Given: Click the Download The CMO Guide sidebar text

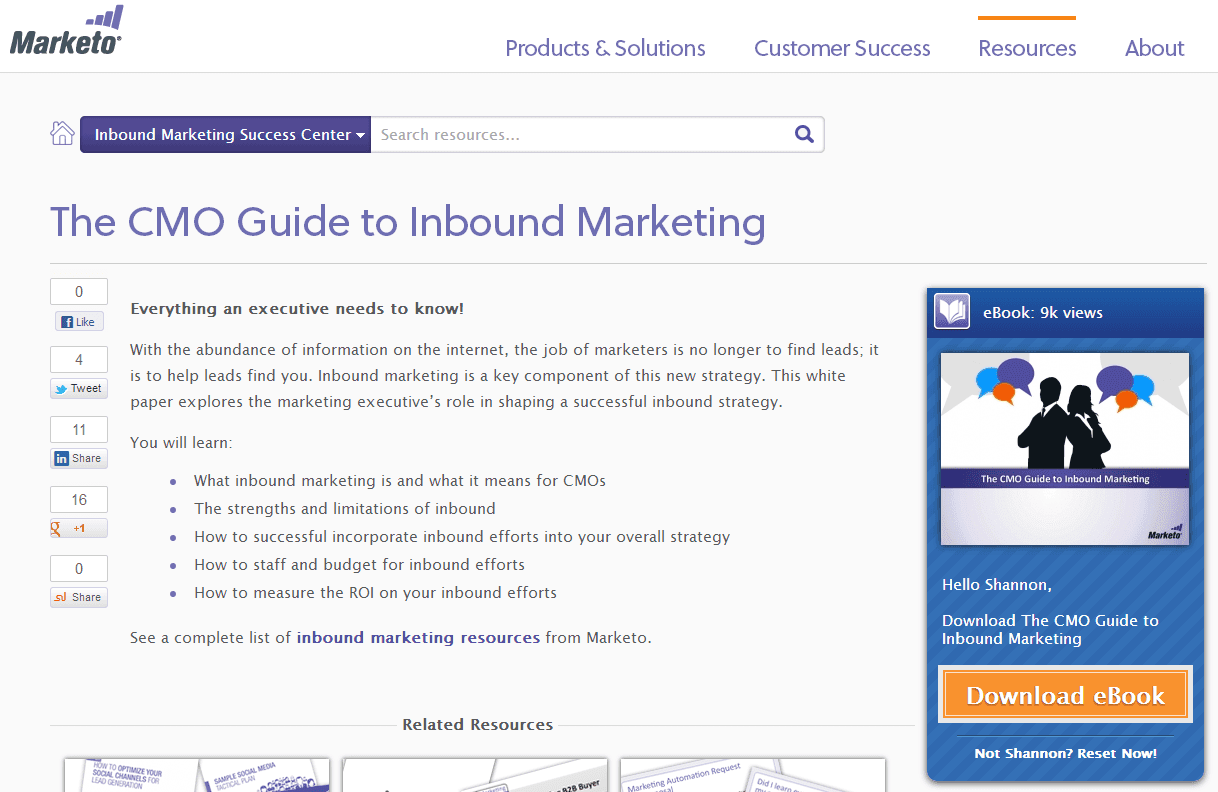Looking at the screenshot, I should [1050, 629].
